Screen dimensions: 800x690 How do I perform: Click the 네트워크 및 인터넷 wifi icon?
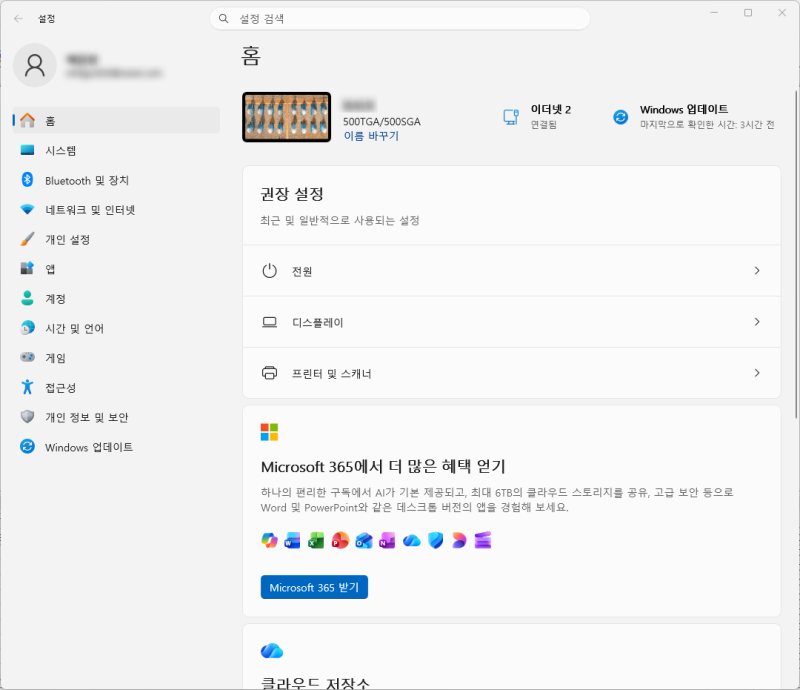[28, 209]
